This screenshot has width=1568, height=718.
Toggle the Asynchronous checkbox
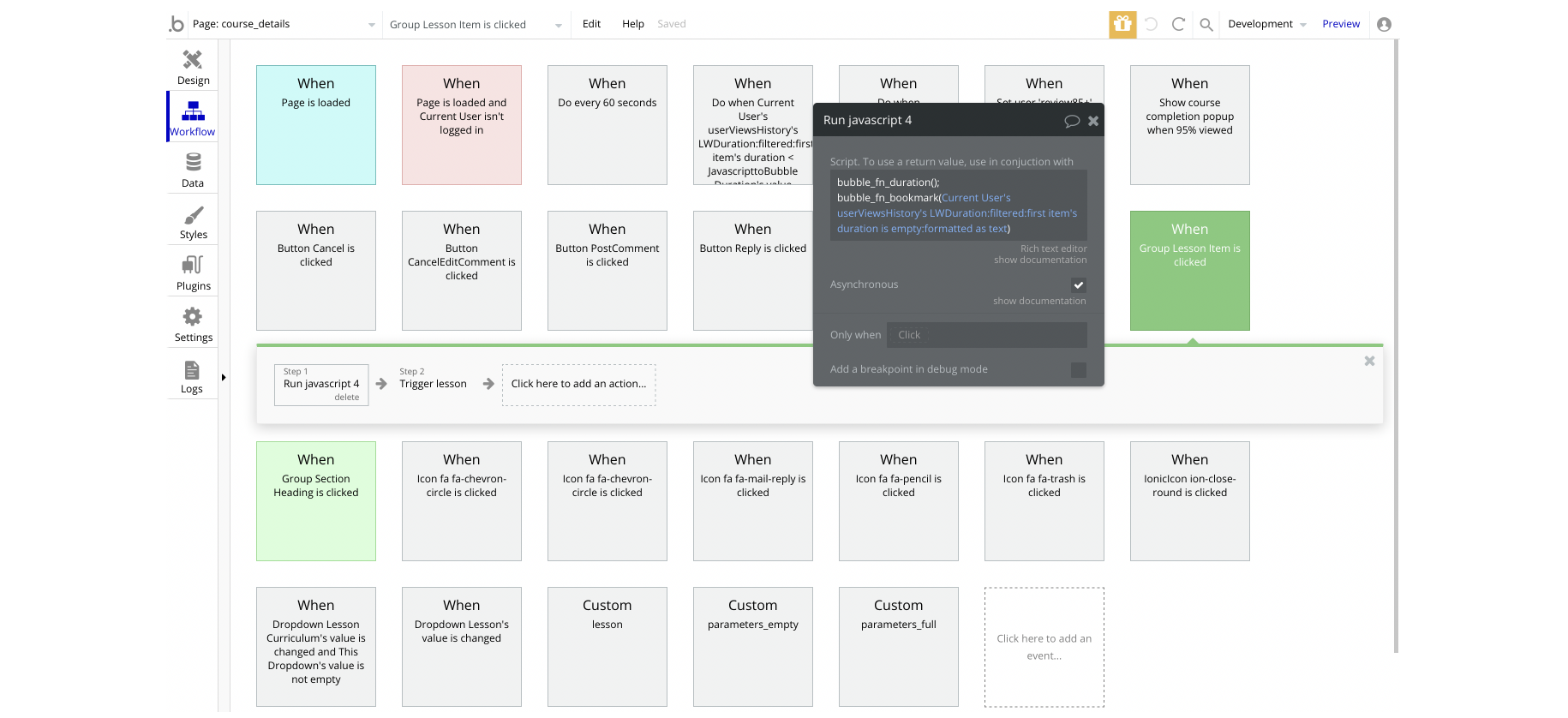pos(1078,285)
